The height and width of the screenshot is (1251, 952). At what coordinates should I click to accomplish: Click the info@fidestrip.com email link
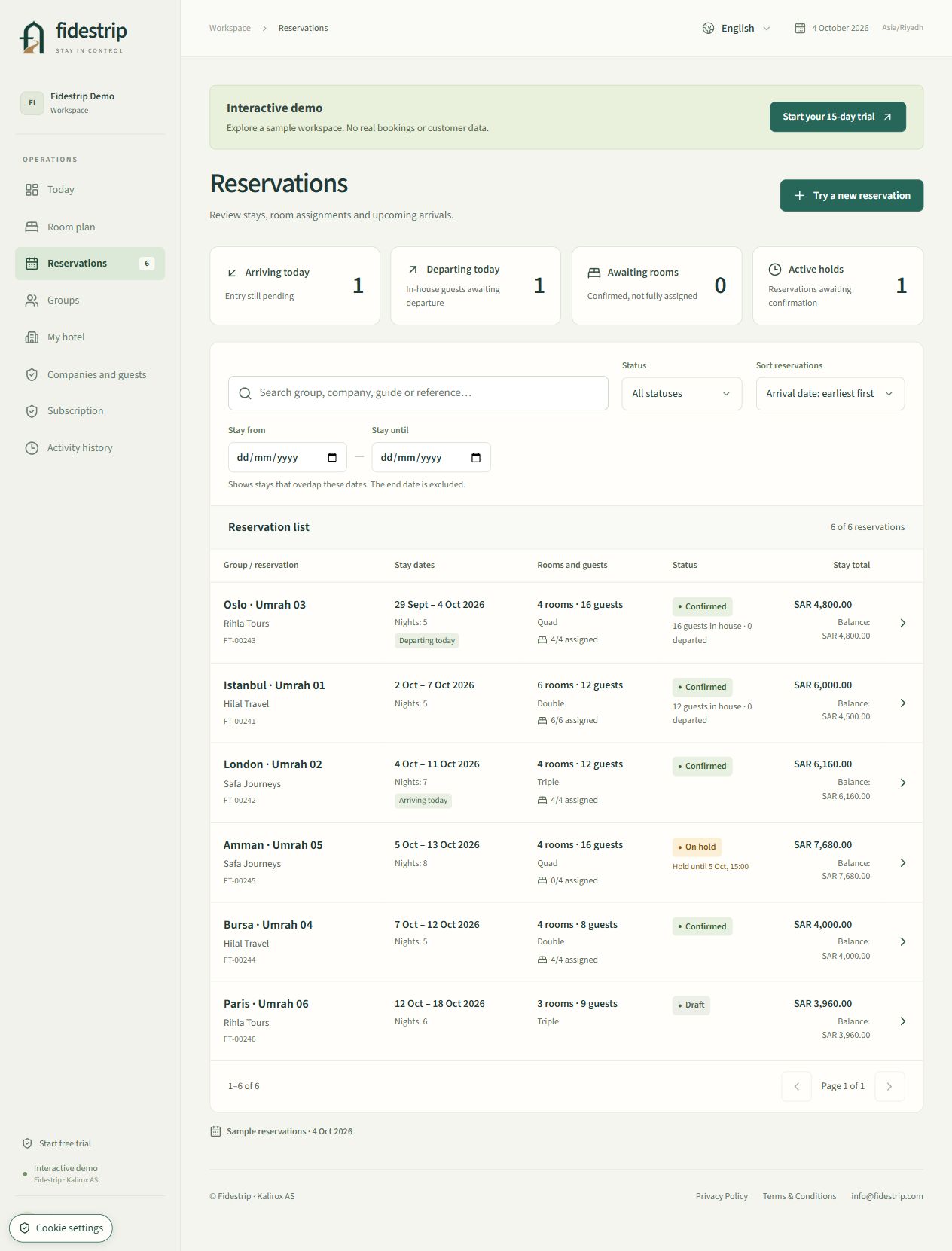tap(887, 1196)
